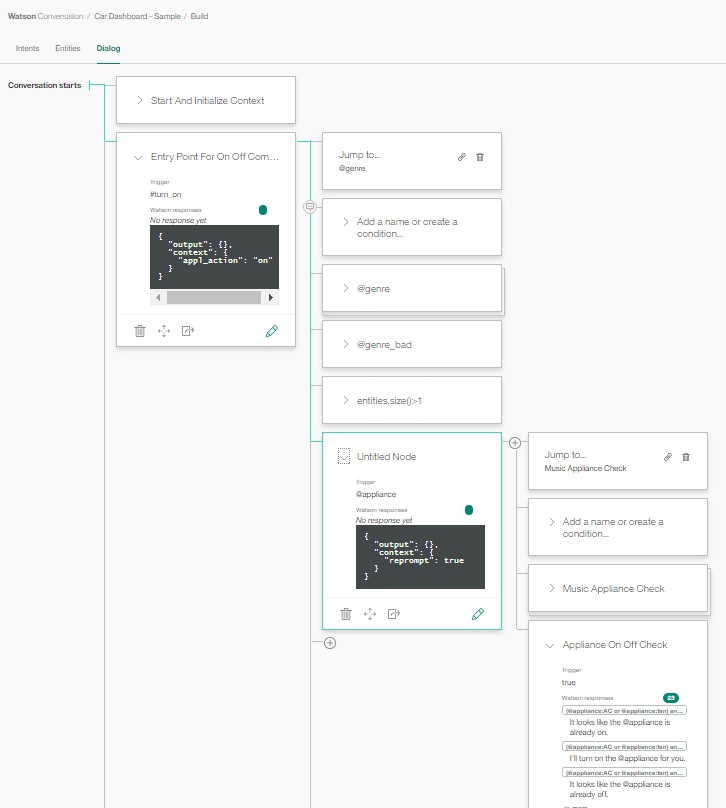Delete the Jump to Music Appliance Check node
The height and width of the screenshot is (808, 726).
tap(686, 457)
